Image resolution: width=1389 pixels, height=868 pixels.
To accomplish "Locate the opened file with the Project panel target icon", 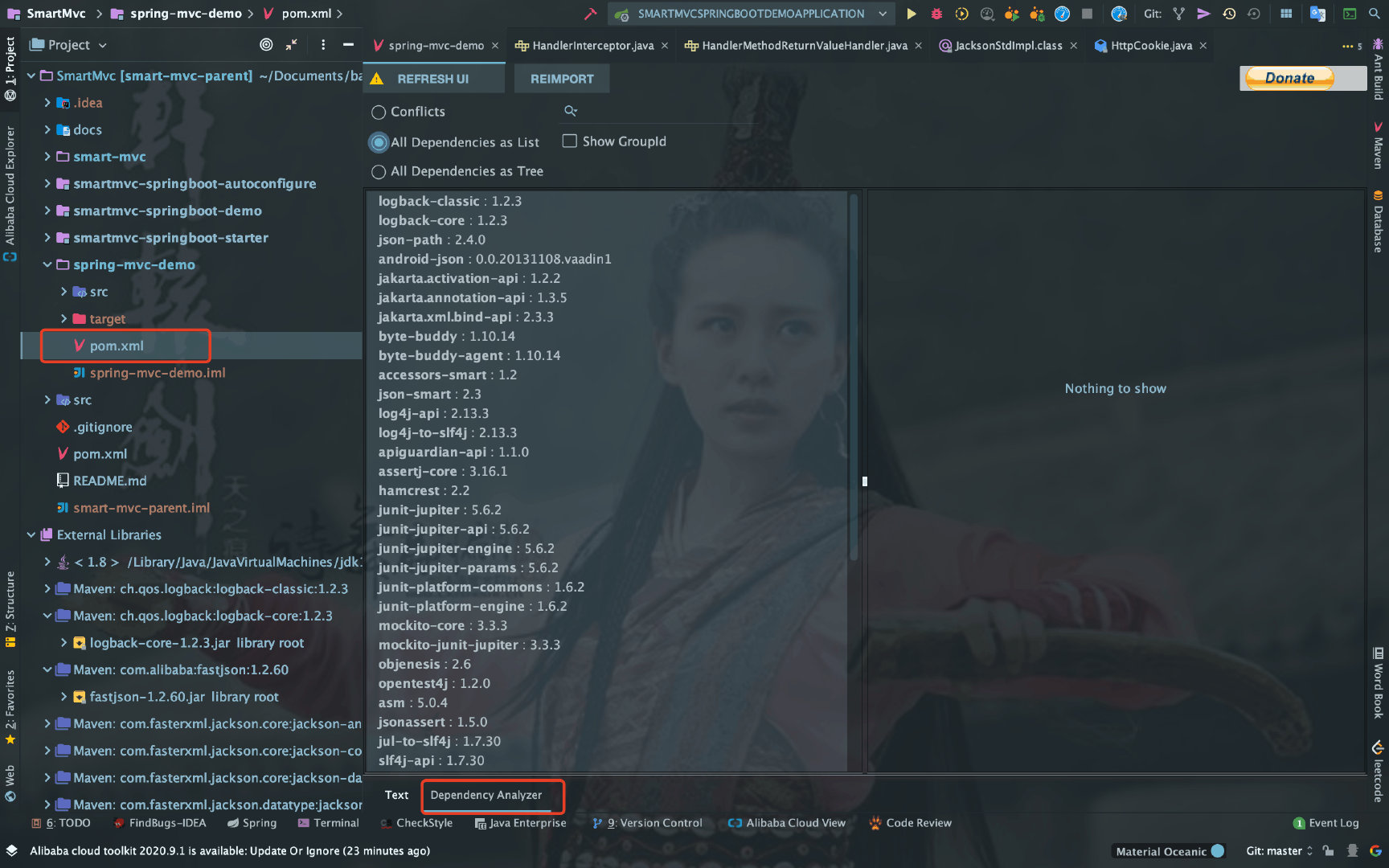I will pos(266,45).
